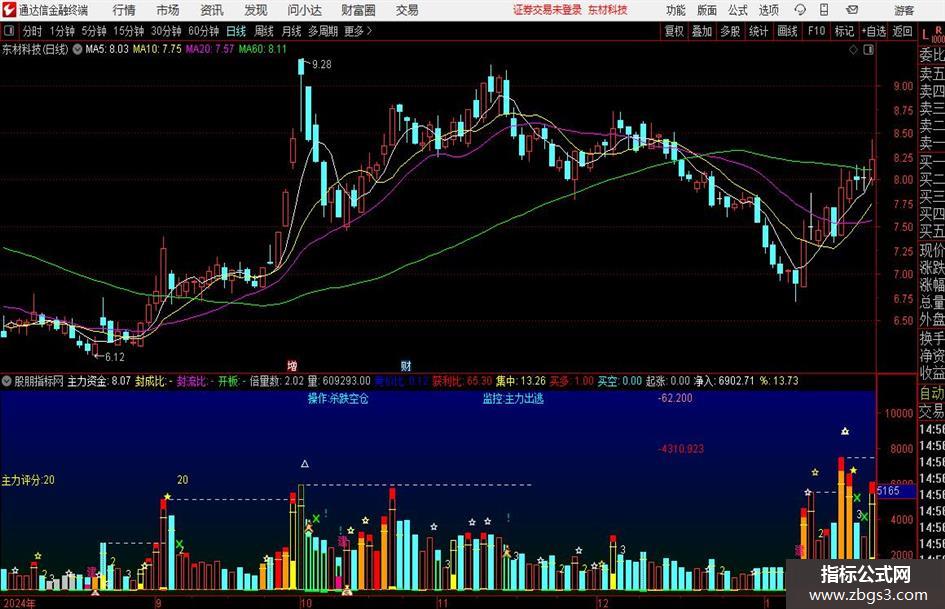The image size is (945, 609).
Task: Toggle the left sidebar panel icon
Action: pyautogui.click(x=9, y=30)
